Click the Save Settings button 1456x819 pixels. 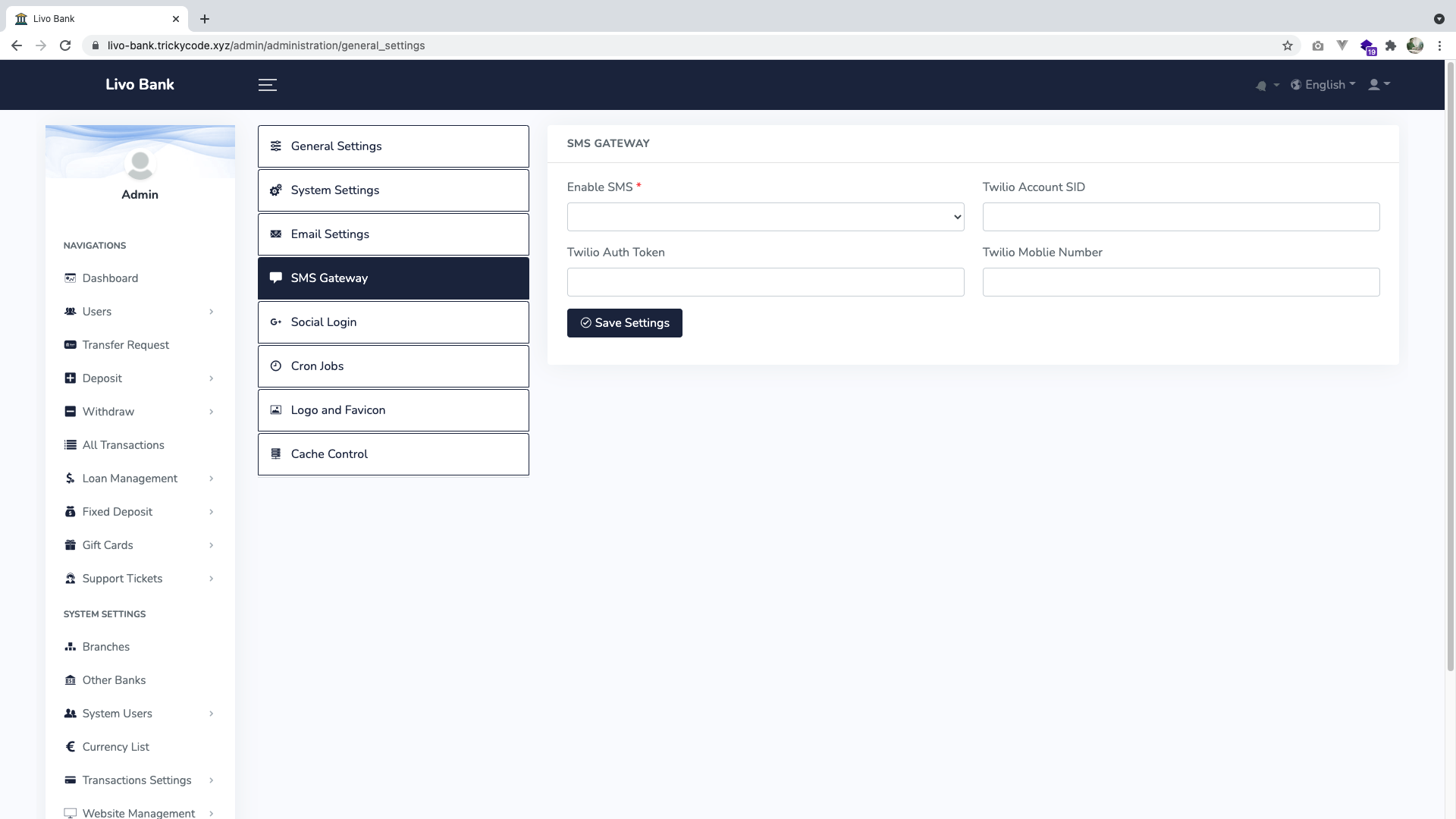[624, 323]
